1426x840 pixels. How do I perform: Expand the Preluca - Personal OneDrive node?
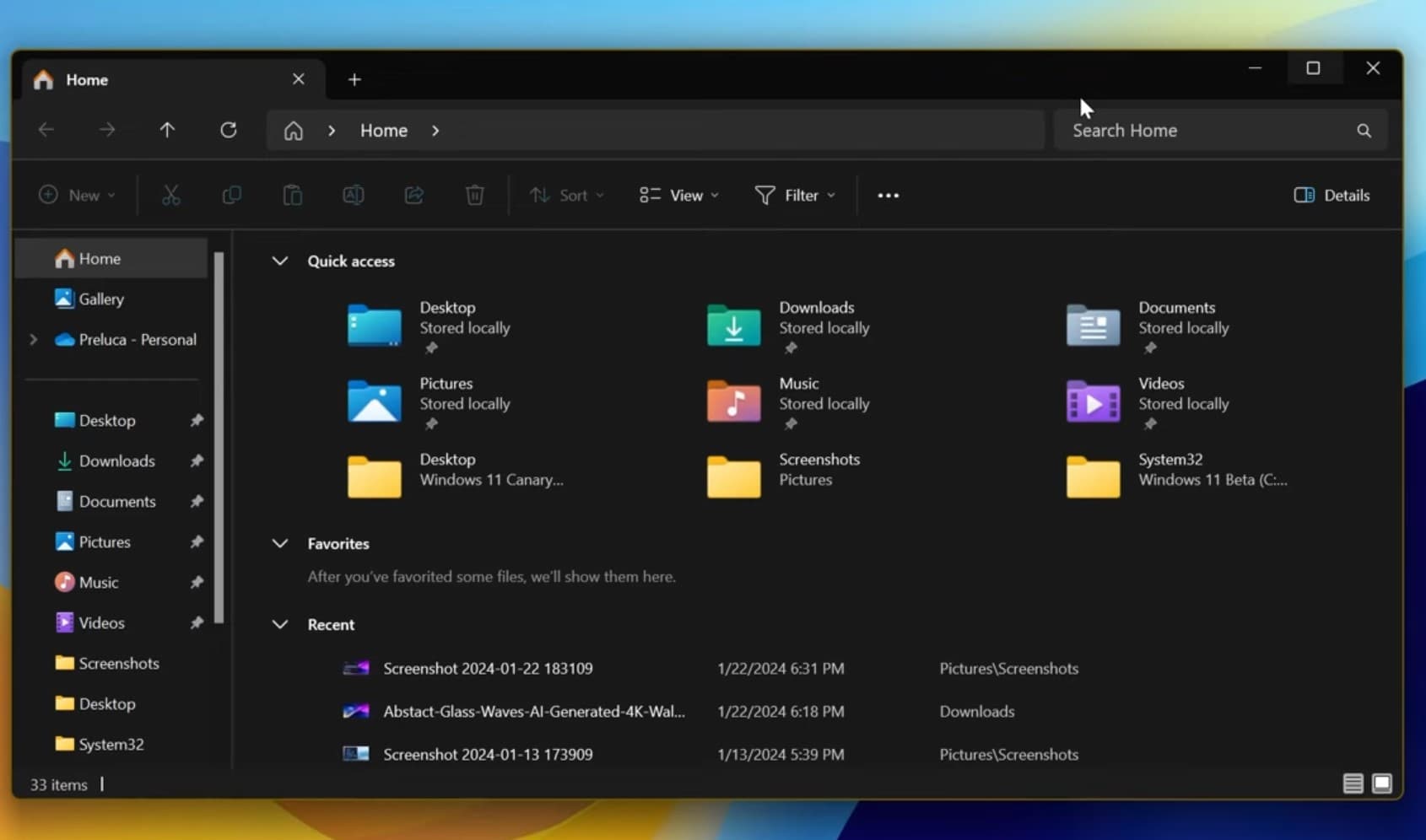click(34, 339)
